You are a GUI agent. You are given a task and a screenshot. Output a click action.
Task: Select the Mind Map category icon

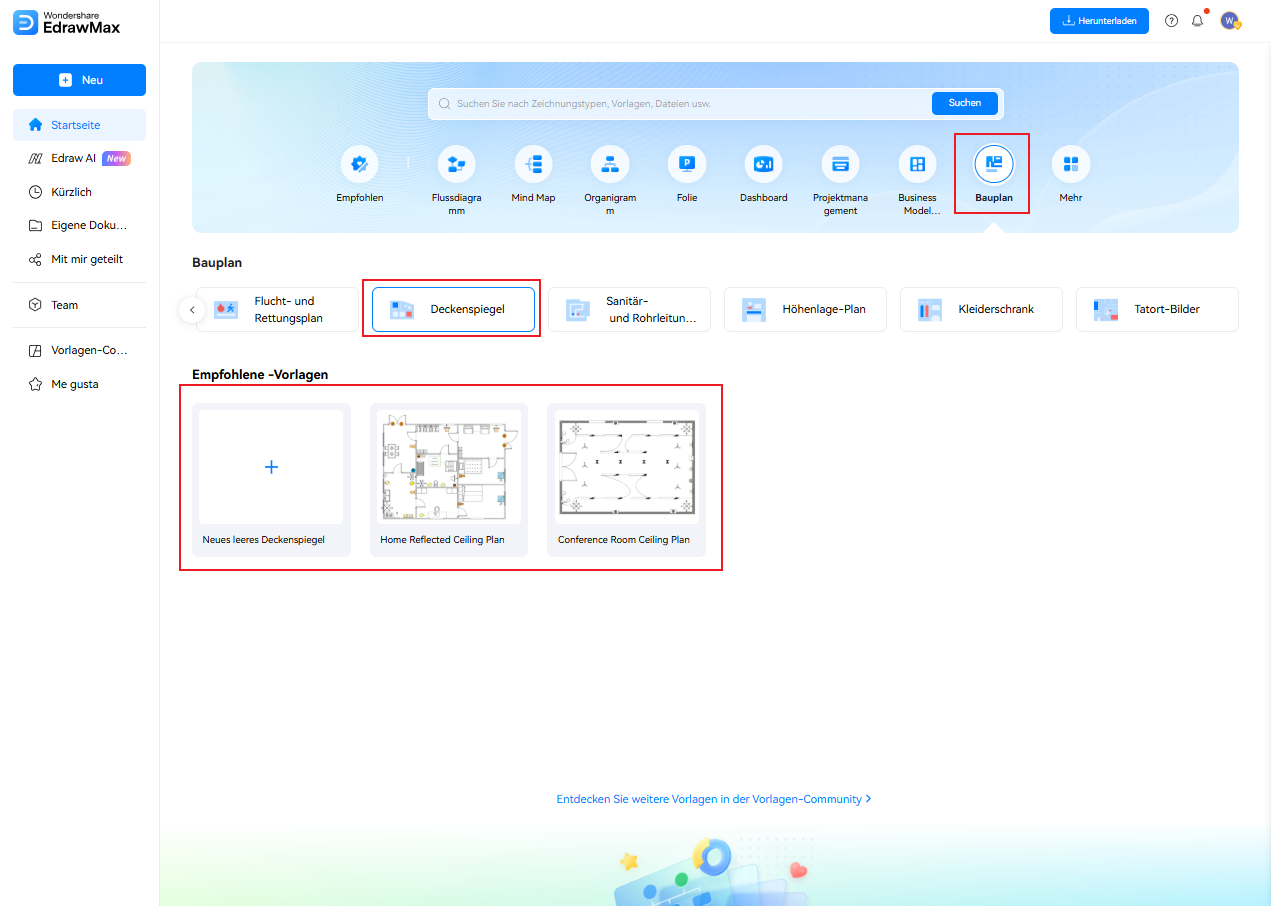(533, 164)
